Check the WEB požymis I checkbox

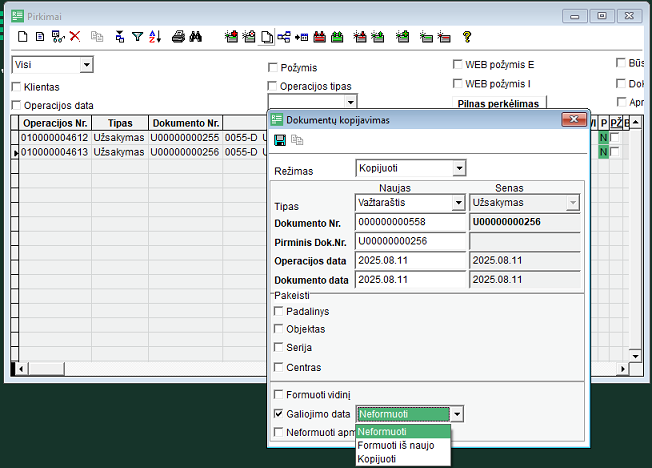point(457,83)
